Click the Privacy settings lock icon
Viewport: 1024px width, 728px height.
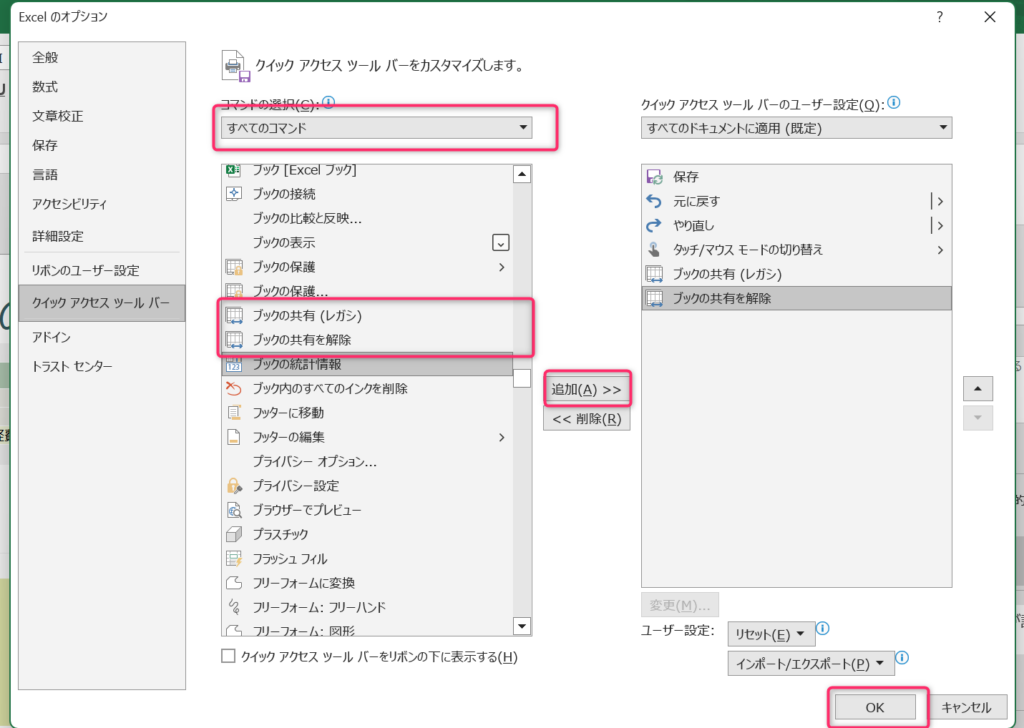pos(235,486)
